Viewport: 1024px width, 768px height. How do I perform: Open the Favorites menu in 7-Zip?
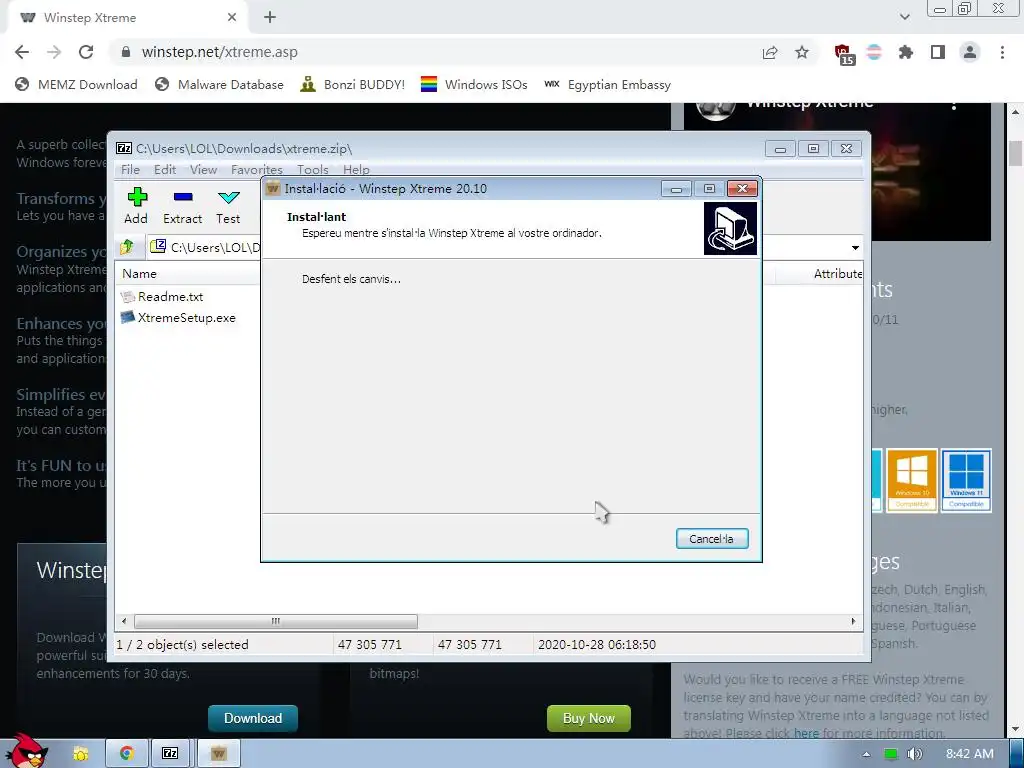pyautogui.click(x=256, y=169)
